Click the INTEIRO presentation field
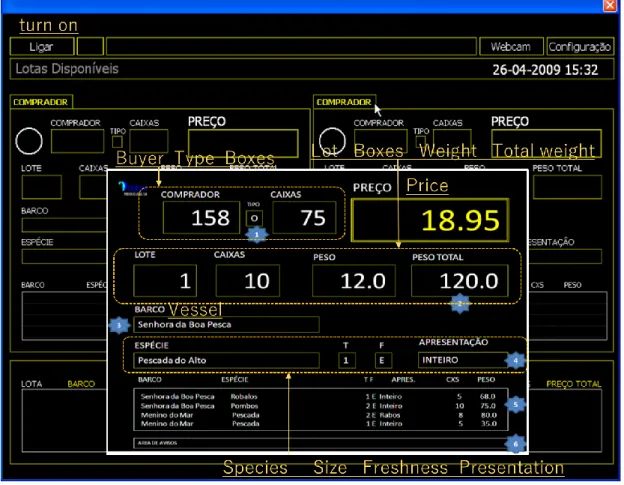 tap(465, 361)
